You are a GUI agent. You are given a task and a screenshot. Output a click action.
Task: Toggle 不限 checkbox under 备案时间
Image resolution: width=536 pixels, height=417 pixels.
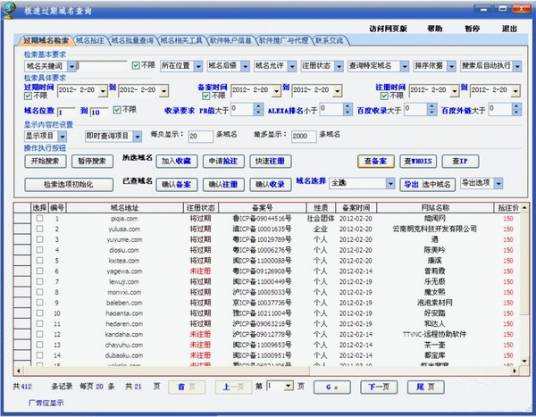click(x=206, y=96)
